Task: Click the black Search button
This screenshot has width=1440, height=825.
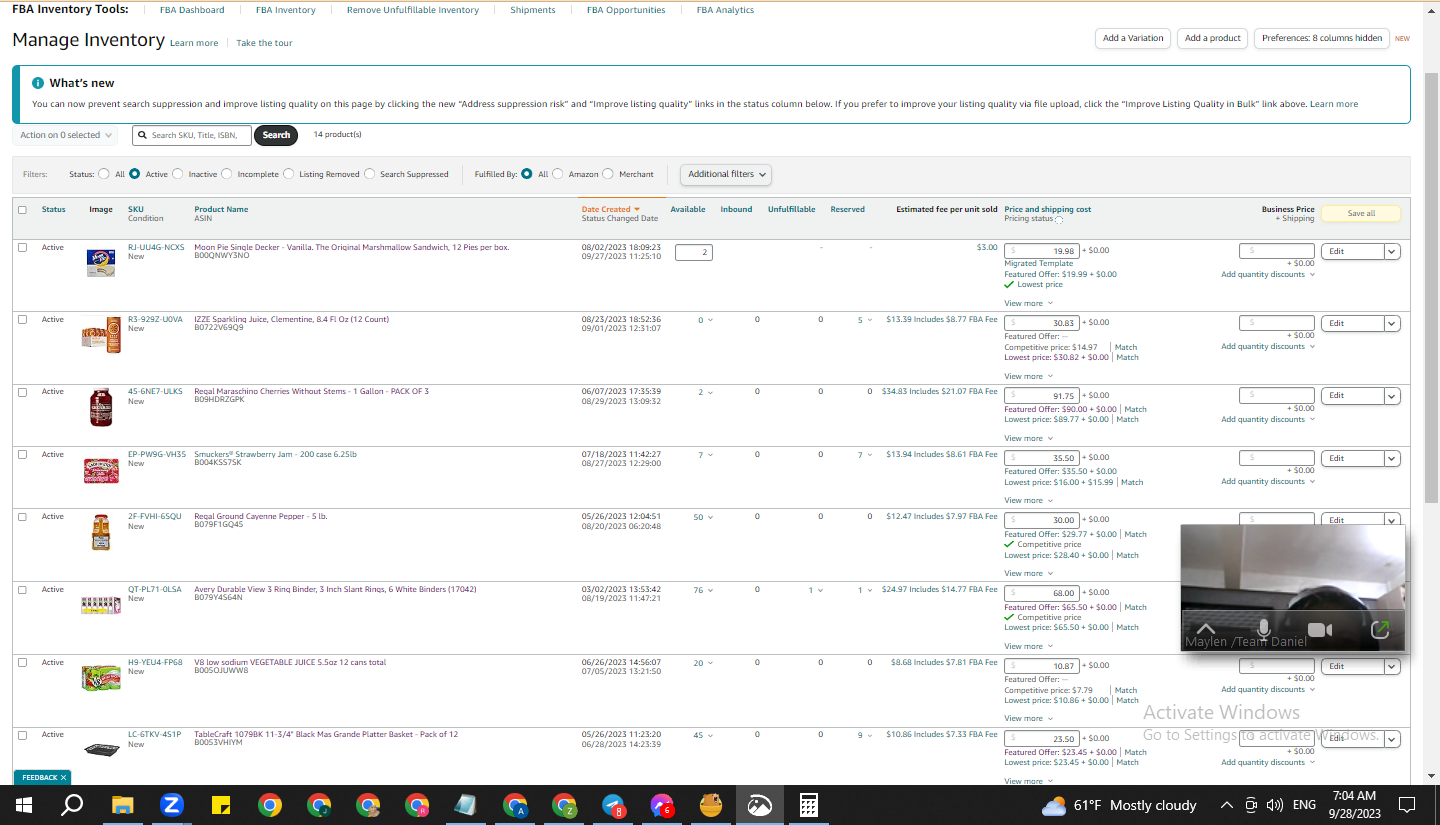Action: 276,135
